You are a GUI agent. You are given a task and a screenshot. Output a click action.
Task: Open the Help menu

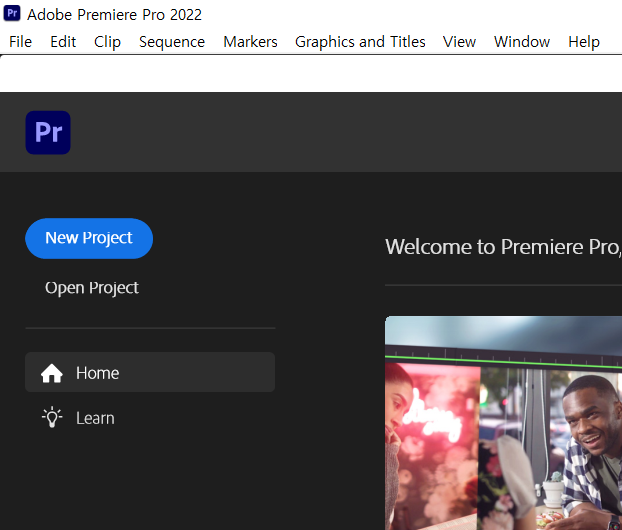point(584,42)
